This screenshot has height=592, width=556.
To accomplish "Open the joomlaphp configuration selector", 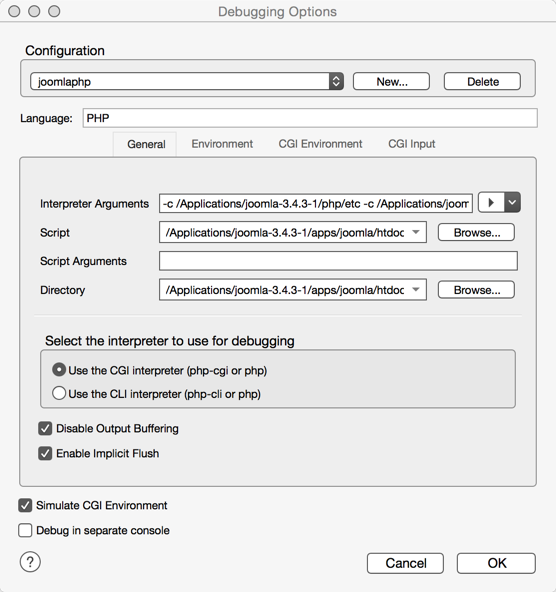I will pos(187,81).
